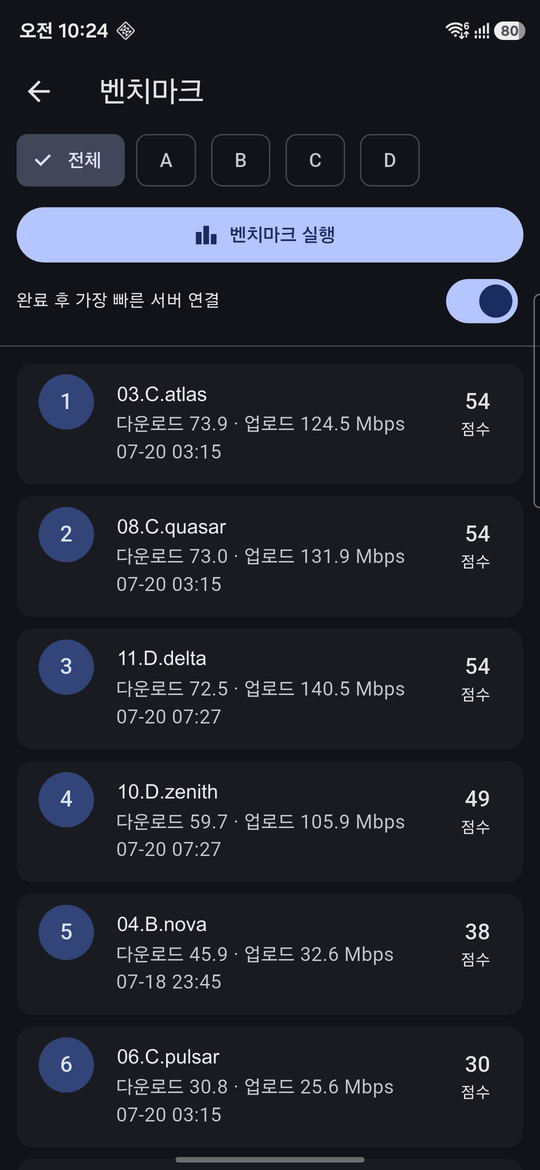
Task: Filter servers by group D
Action: [x=390, y=160]
